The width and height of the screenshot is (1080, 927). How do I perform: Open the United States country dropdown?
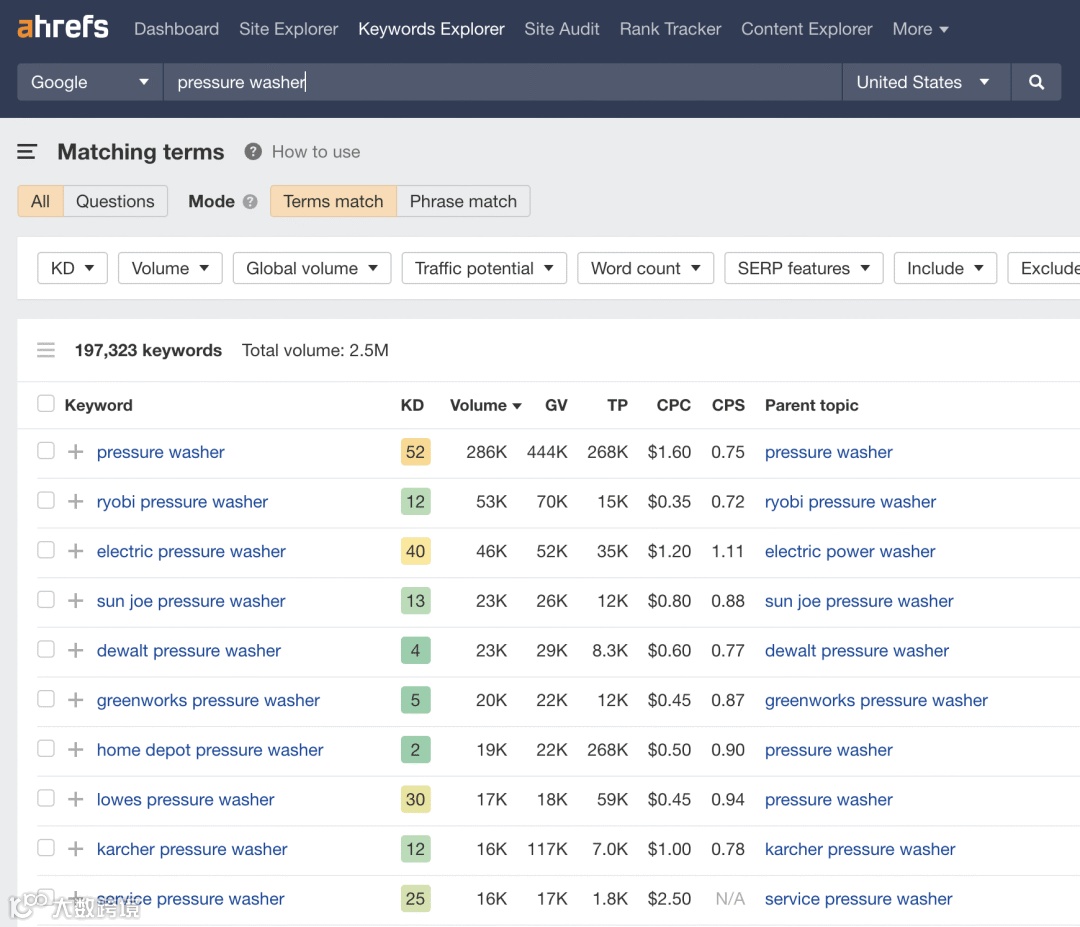[x=926, y=82]
